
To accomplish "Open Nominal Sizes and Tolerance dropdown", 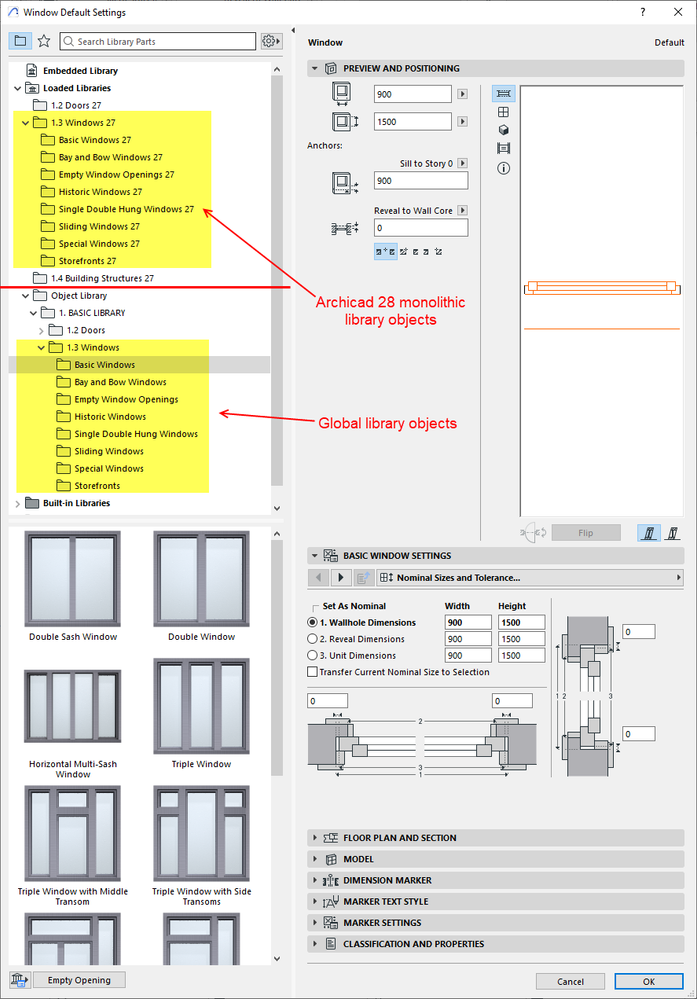I will pyautogui.click(x=530, y=577).
